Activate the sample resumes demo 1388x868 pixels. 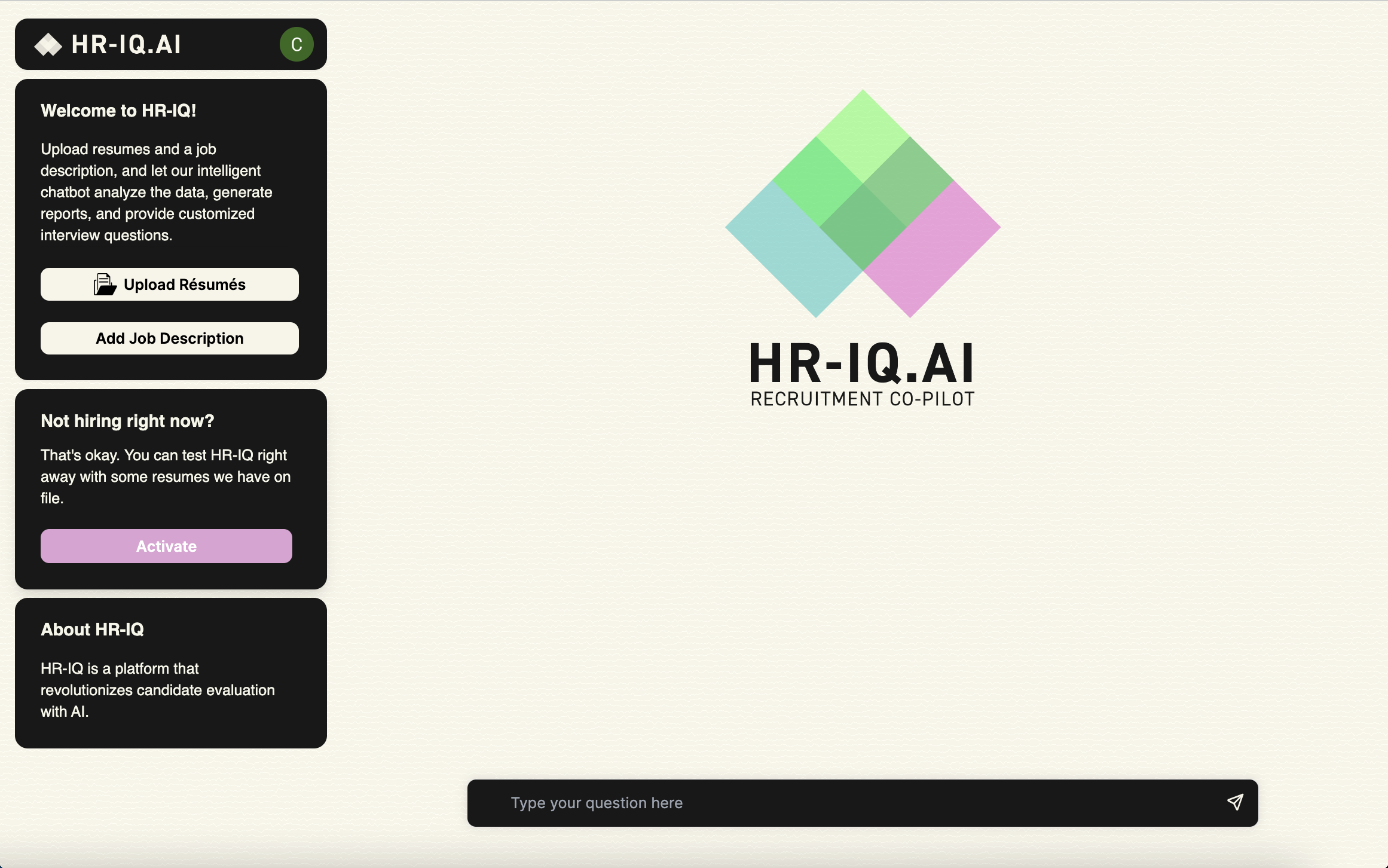[166, 546]
